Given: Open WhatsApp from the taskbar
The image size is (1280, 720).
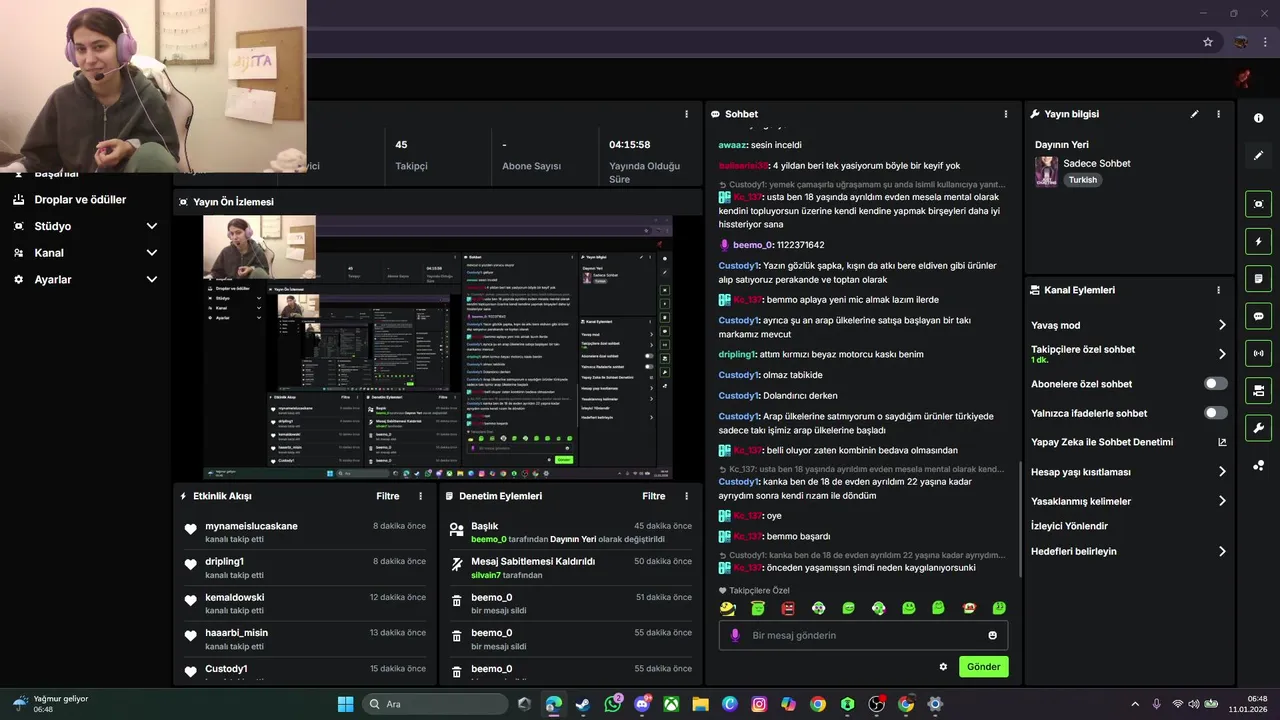Looking at the screenshot, I should 612,704.
